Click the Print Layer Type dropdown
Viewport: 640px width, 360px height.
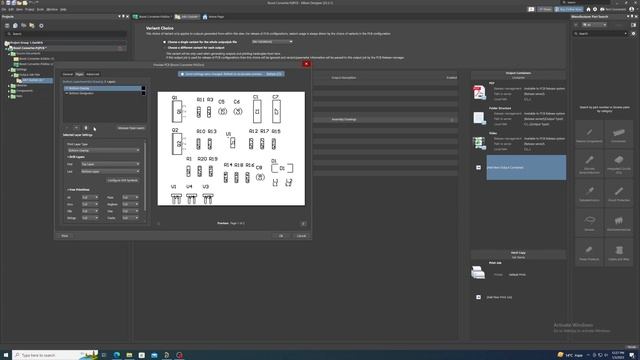[104, 150]
